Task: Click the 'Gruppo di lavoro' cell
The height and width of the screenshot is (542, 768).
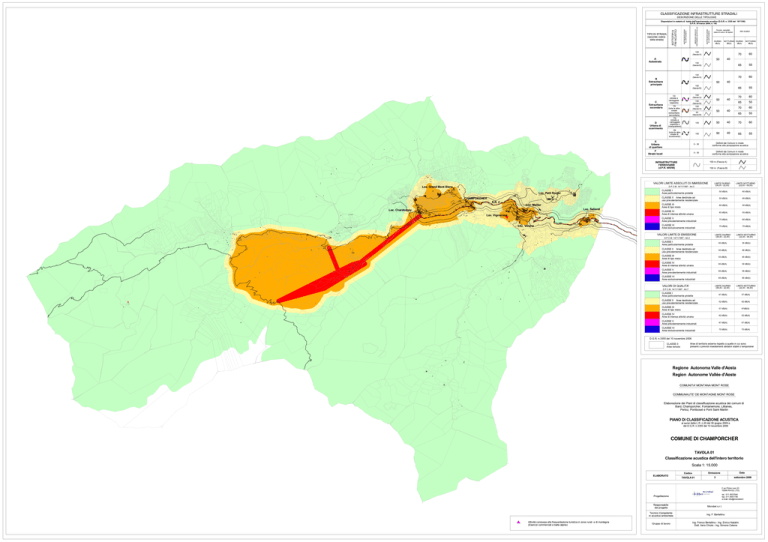Action: tap(660, 524)
